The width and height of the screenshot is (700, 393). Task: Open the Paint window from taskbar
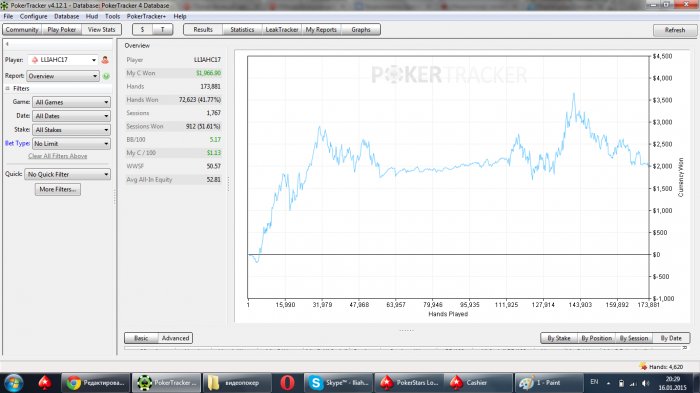(549, 383)
